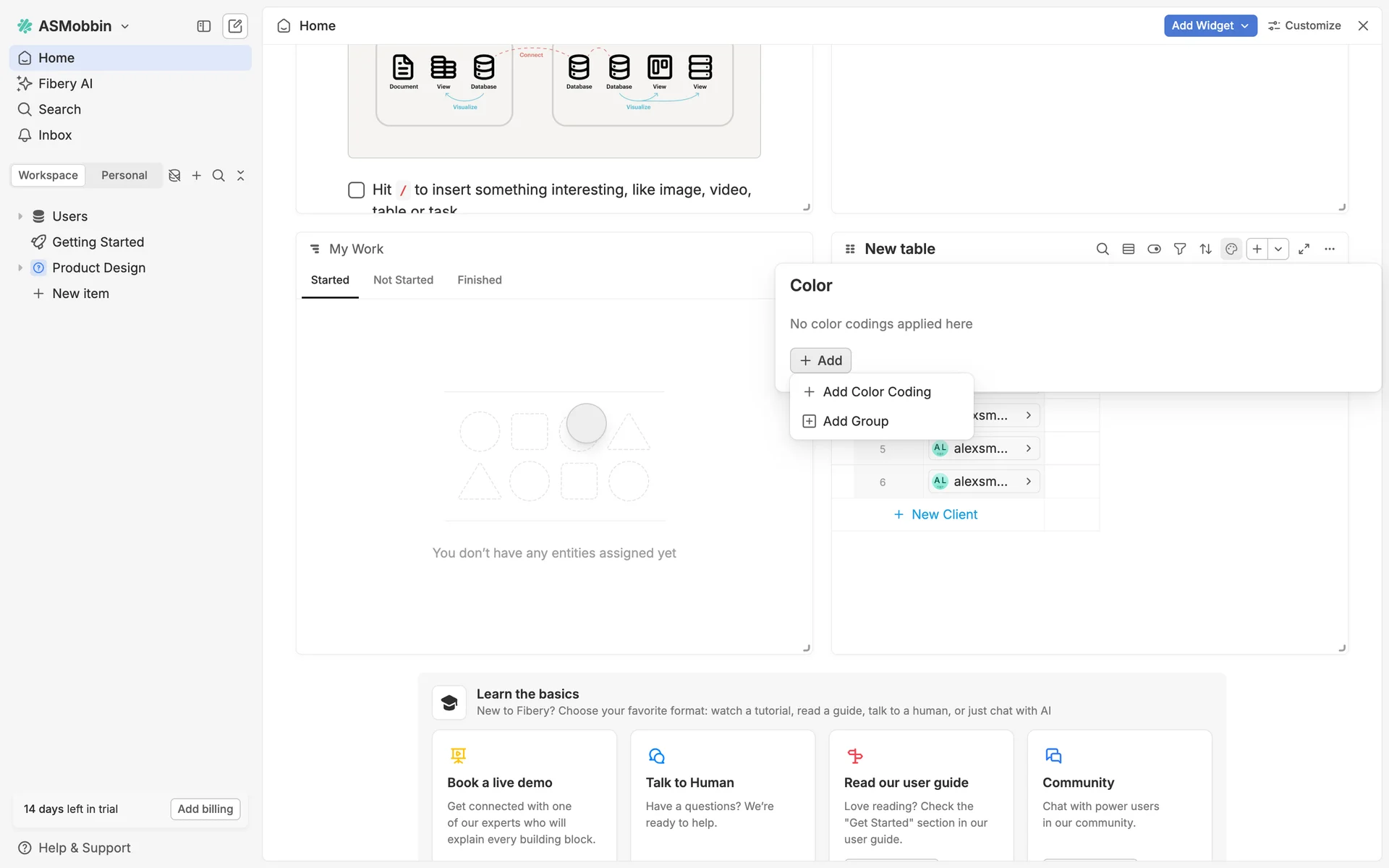Open the three-dots menu of New table

(x=1330, y=249)
